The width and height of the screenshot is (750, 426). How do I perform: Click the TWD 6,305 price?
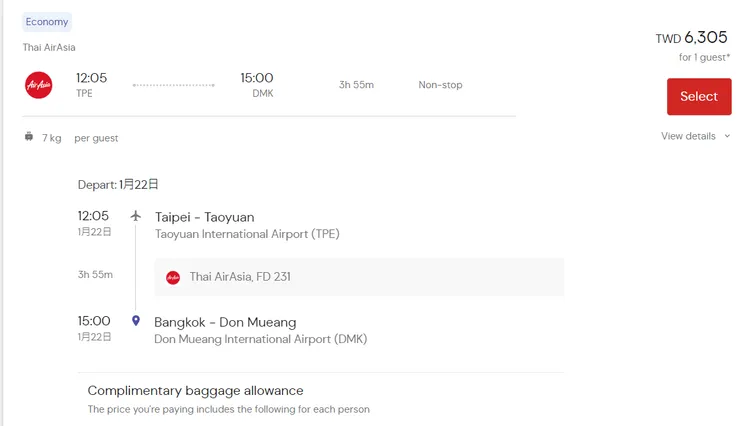tap(692, 38)
